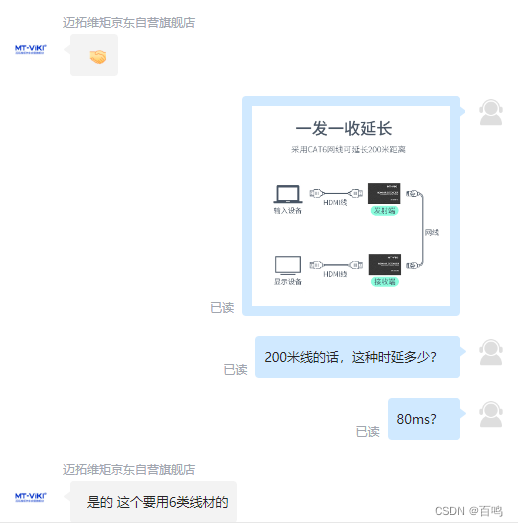Image resolution: width=518 pixels, height=526 pixels.
Task: Click the top store name 迈拓维矩京东自营旗舰店
Action: (129, 22)
